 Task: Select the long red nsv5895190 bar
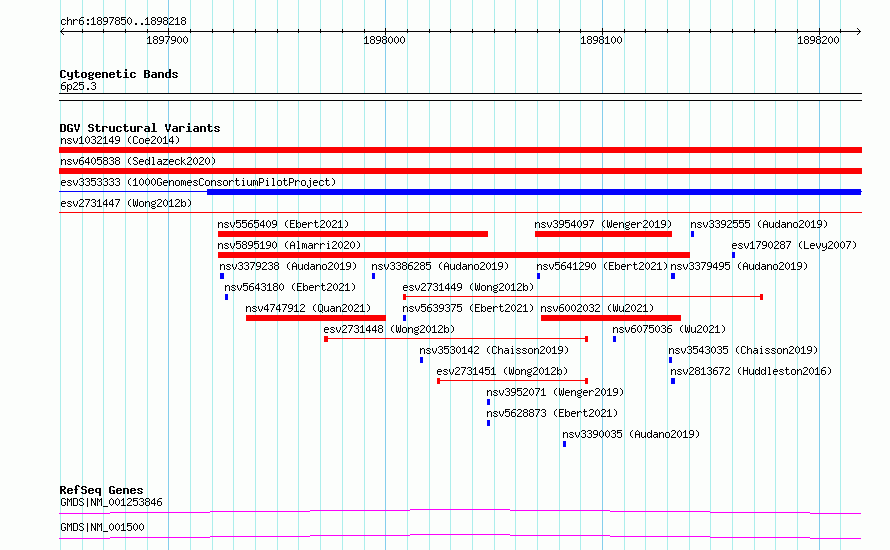point(454,255)
